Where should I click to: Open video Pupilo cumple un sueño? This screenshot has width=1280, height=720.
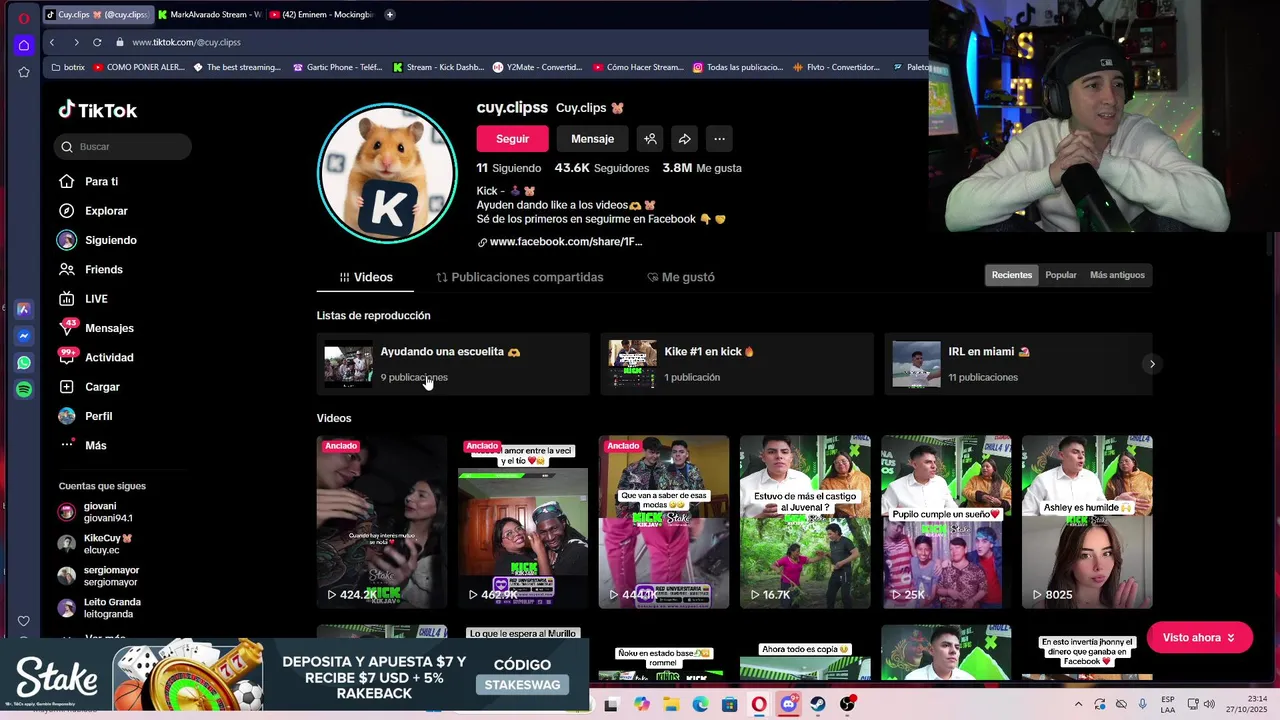click(946, 521)
